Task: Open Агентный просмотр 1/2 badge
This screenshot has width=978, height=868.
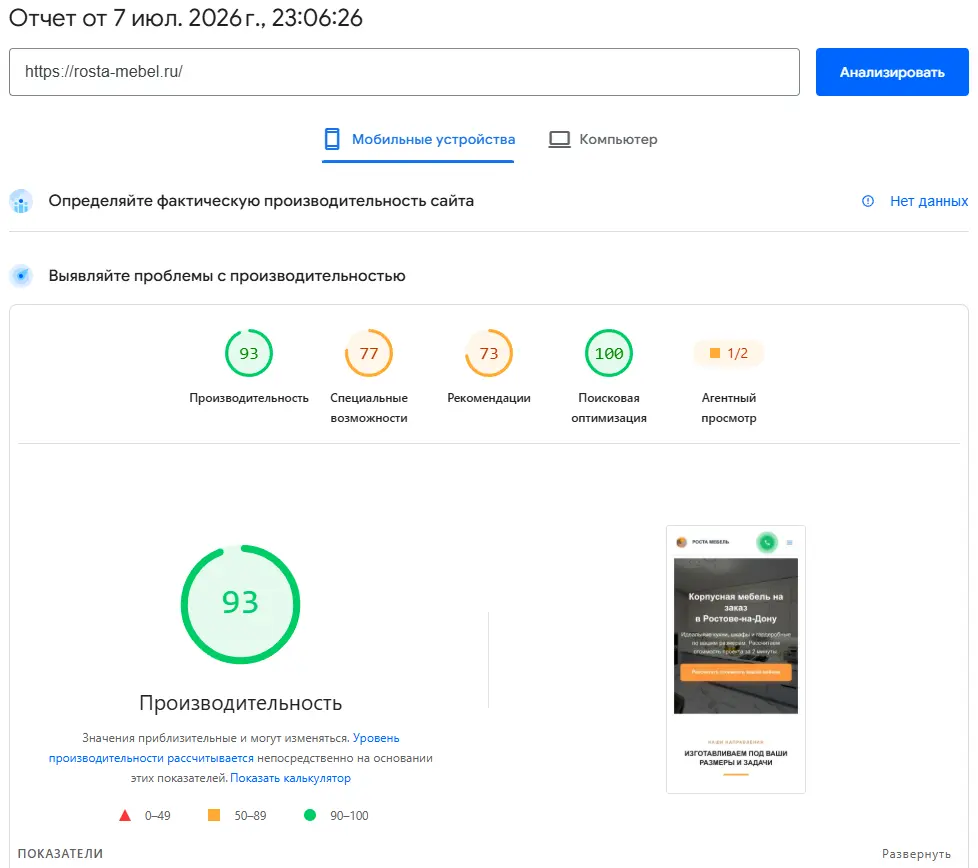Action: 729,353
